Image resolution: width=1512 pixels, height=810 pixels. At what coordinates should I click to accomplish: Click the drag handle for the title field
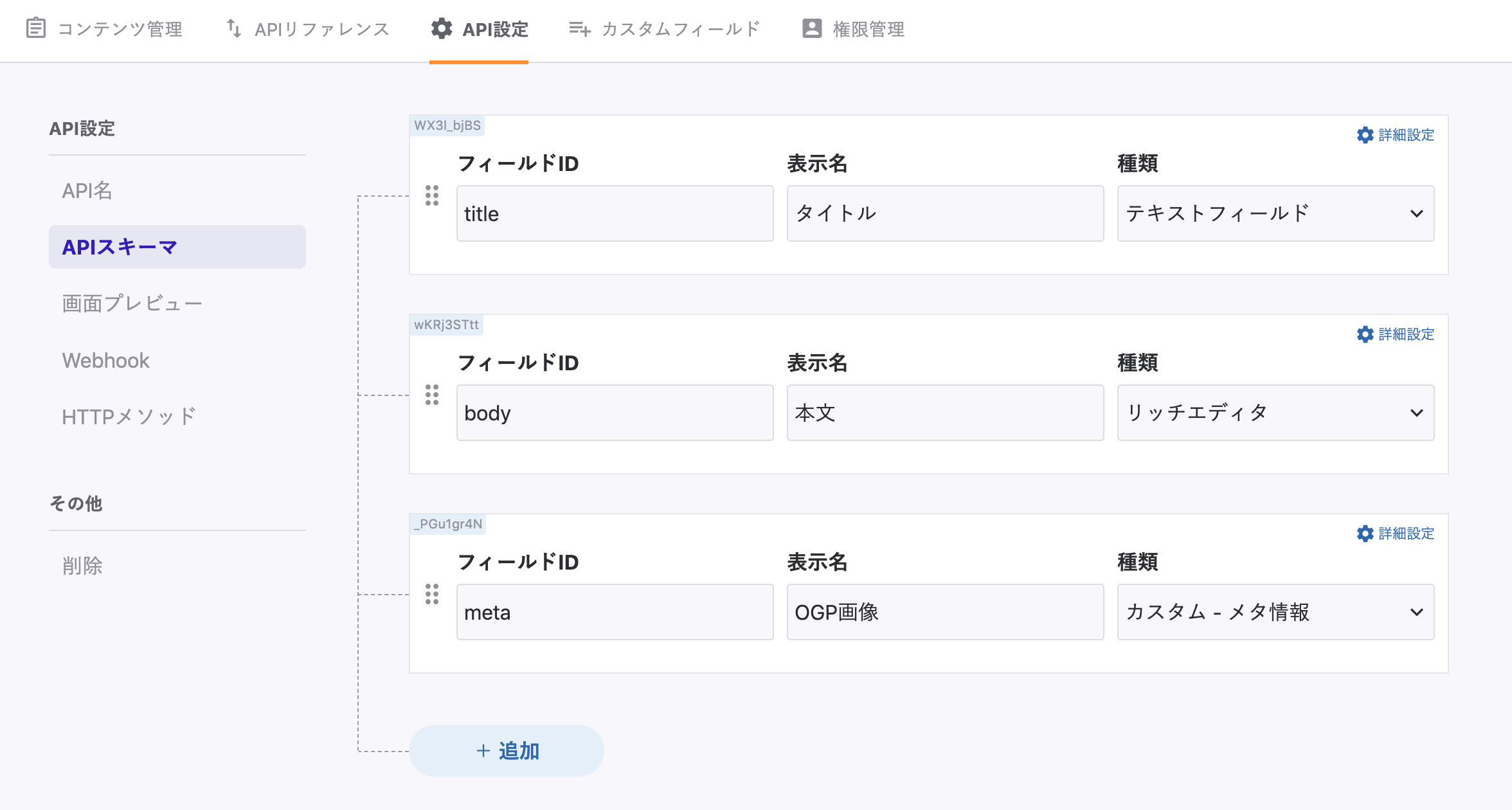point(432,195)
